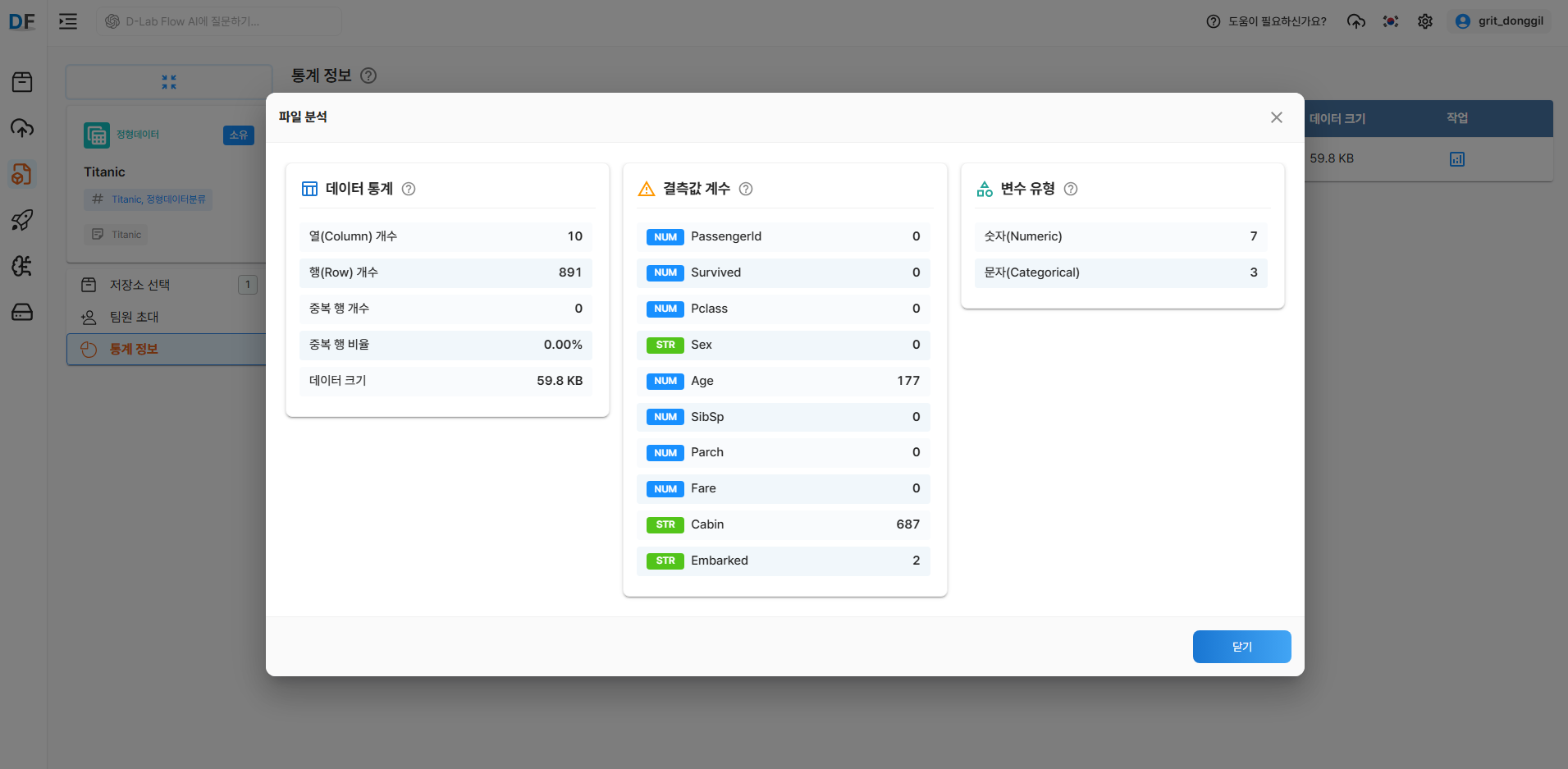
Task: Select the Cabin missing value row
Action: pos(784,524)
